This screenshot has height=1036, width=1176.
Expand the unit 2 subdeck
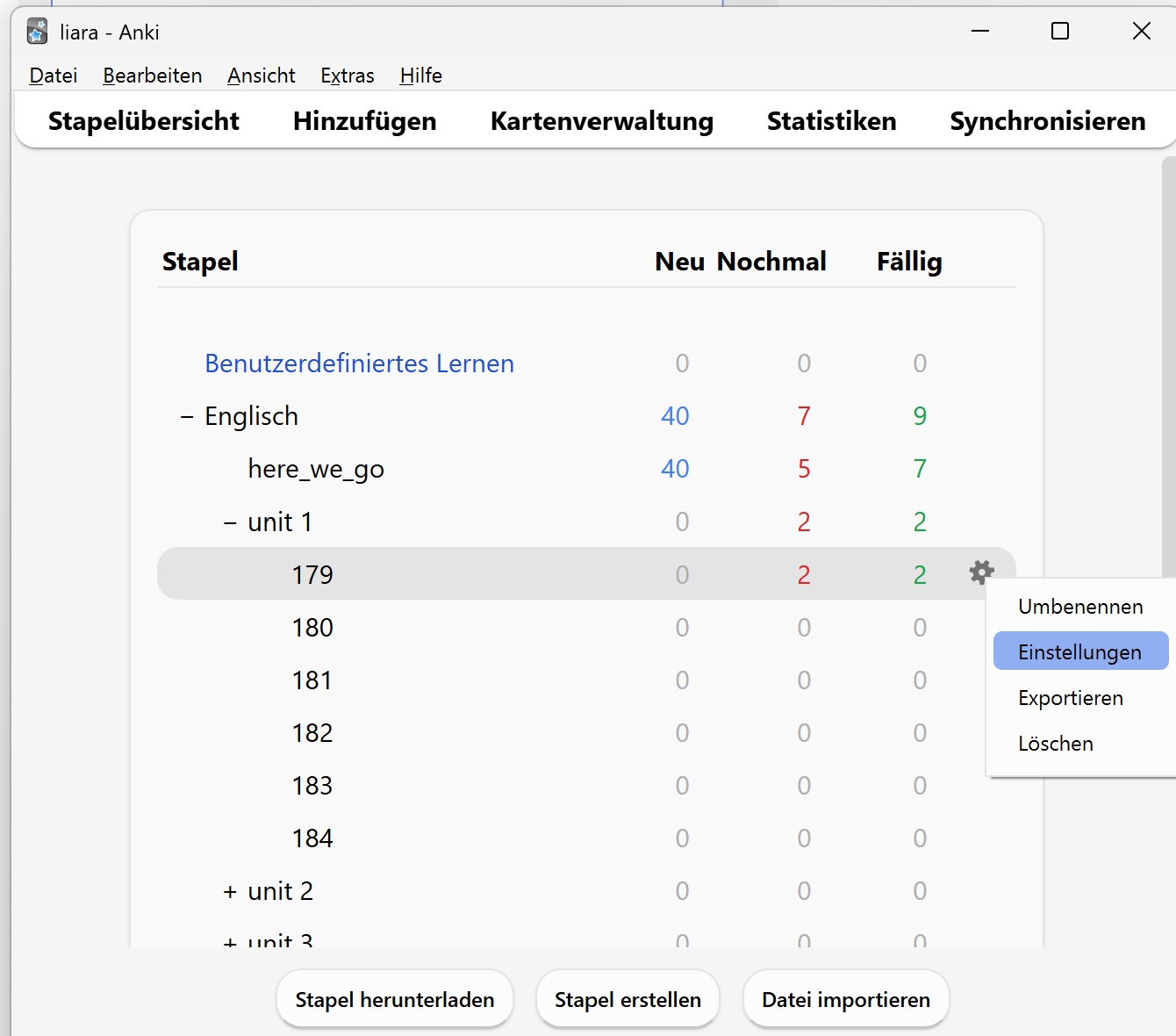230,891
